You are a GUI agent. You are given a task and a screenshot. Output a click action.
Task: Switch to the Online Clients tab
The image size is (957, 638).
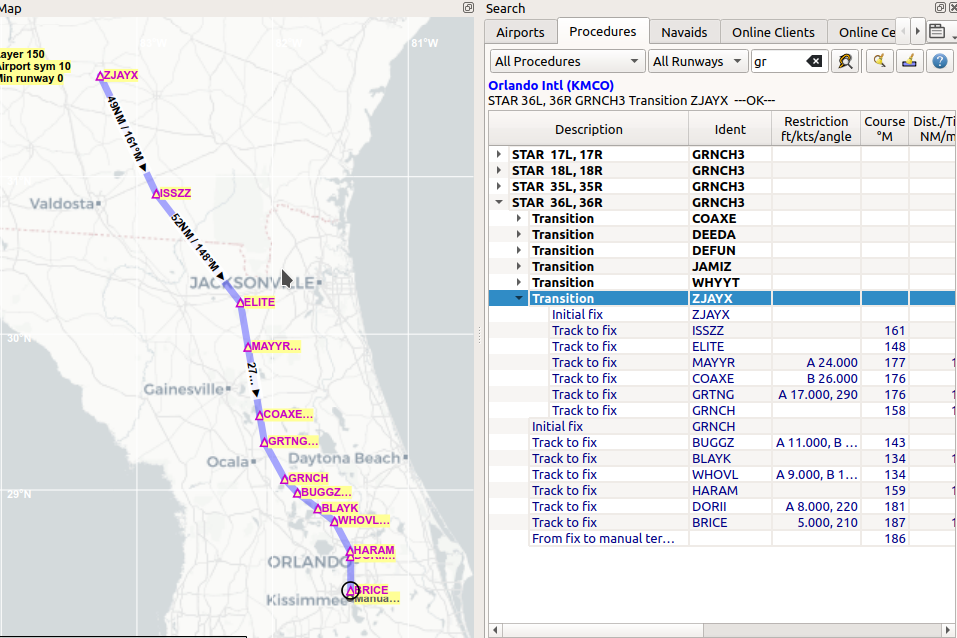point(773,32)
